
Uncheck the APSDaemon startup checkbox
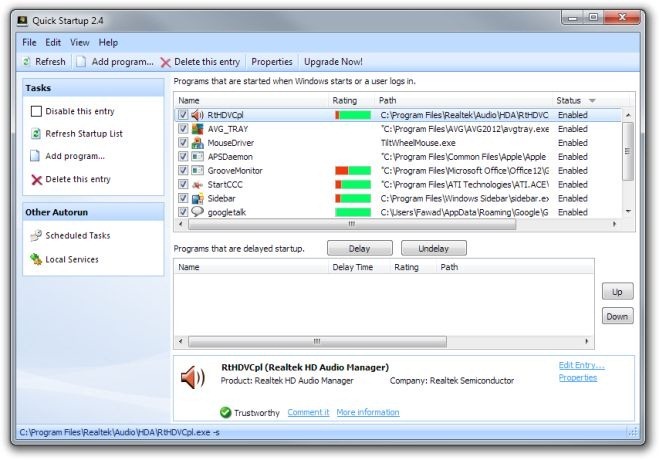pos(183,156)
